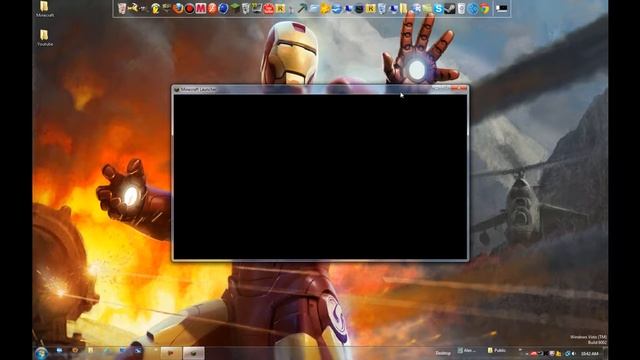
Task: Click the volume icon in system tray
Action: coord(574,353)
